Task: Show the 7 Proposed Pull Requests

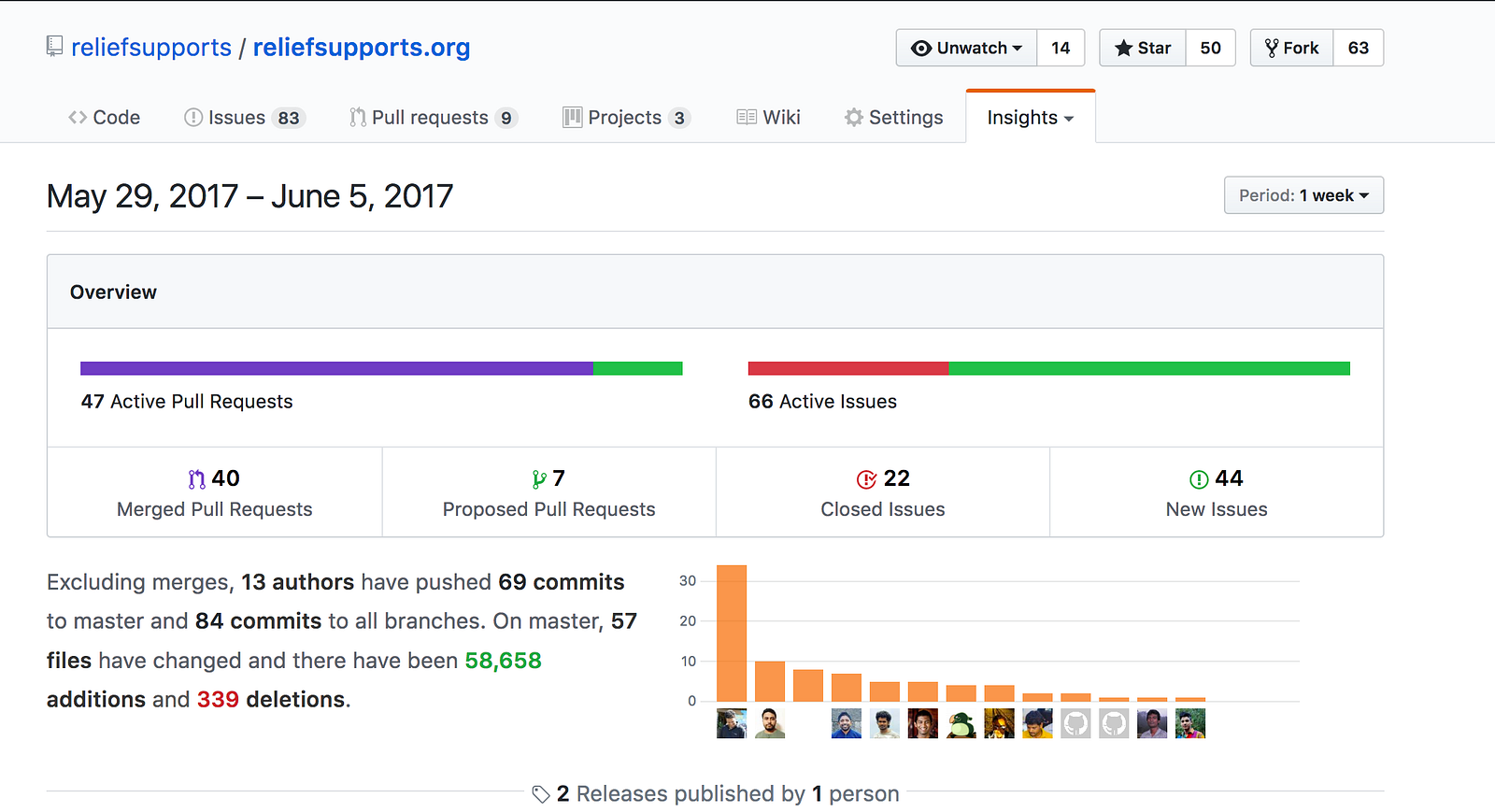Action: pyautogui.click(x=549, y=492)
